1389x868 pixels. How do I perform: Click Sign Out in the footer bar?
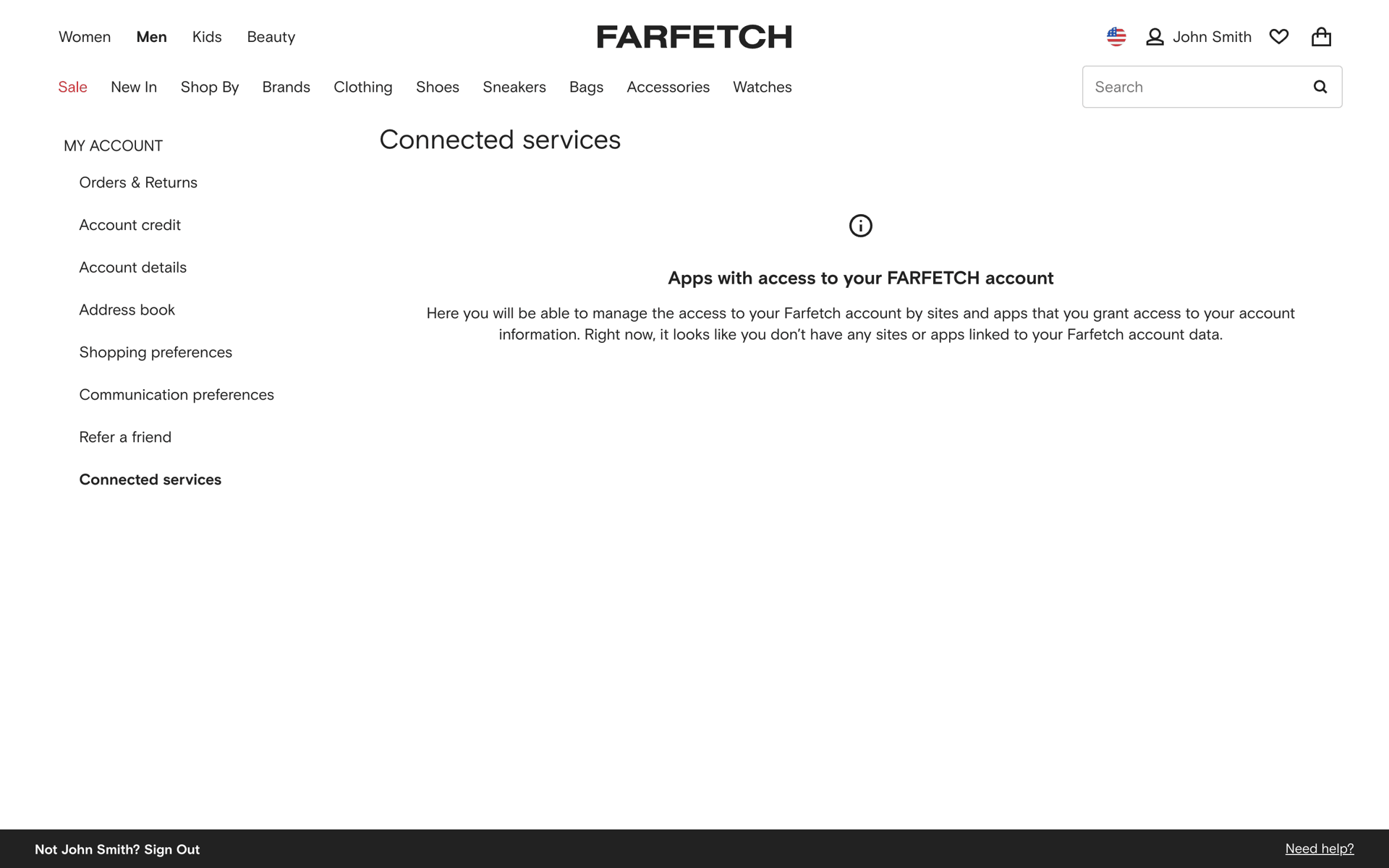click(x=171, y=849)
